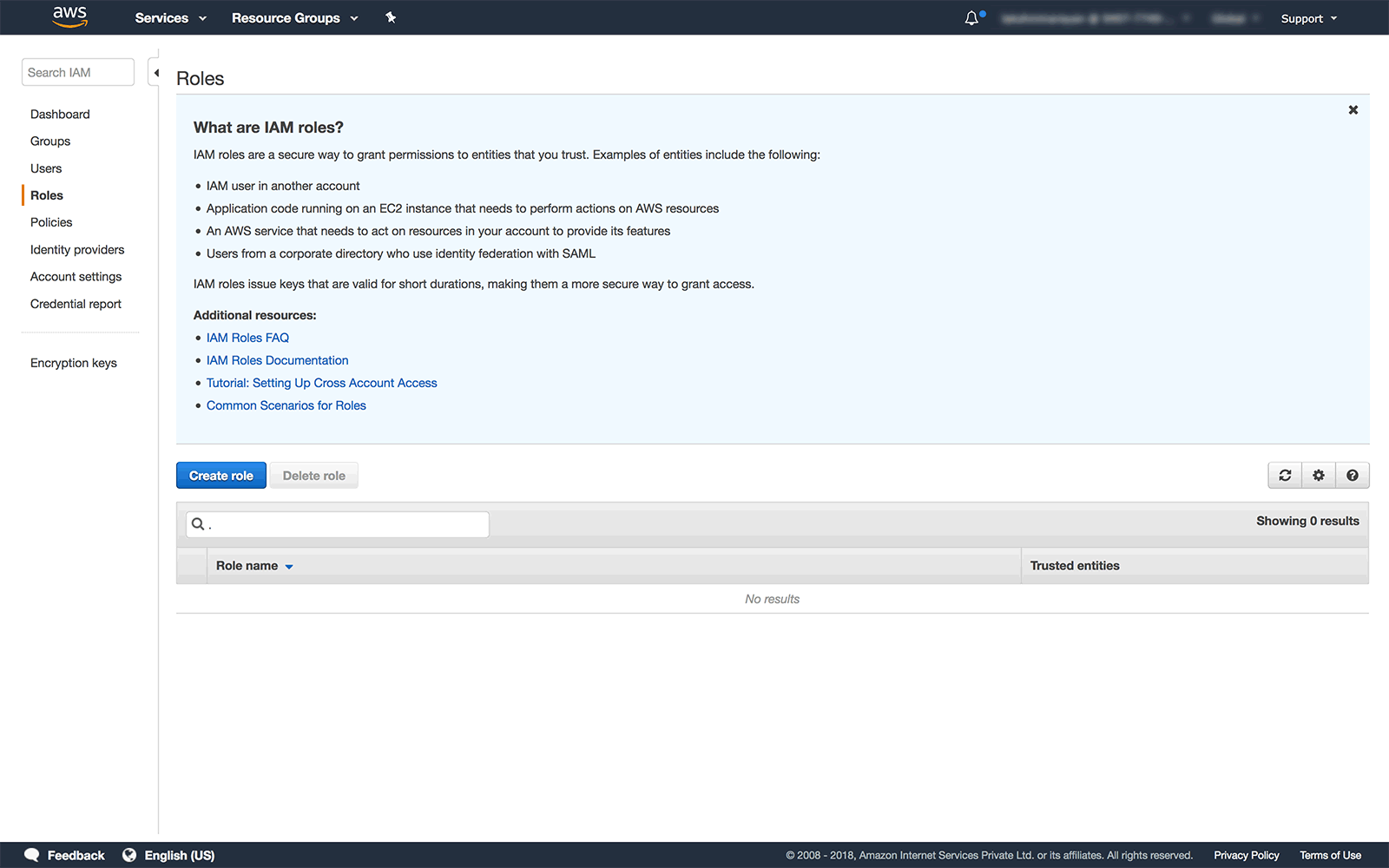Image resolution: width=1389 pixels, height=868 pixels.
Task: Click the pin shortcut icon in top bar
Action: pyautogui.click(x=391, y=17)
